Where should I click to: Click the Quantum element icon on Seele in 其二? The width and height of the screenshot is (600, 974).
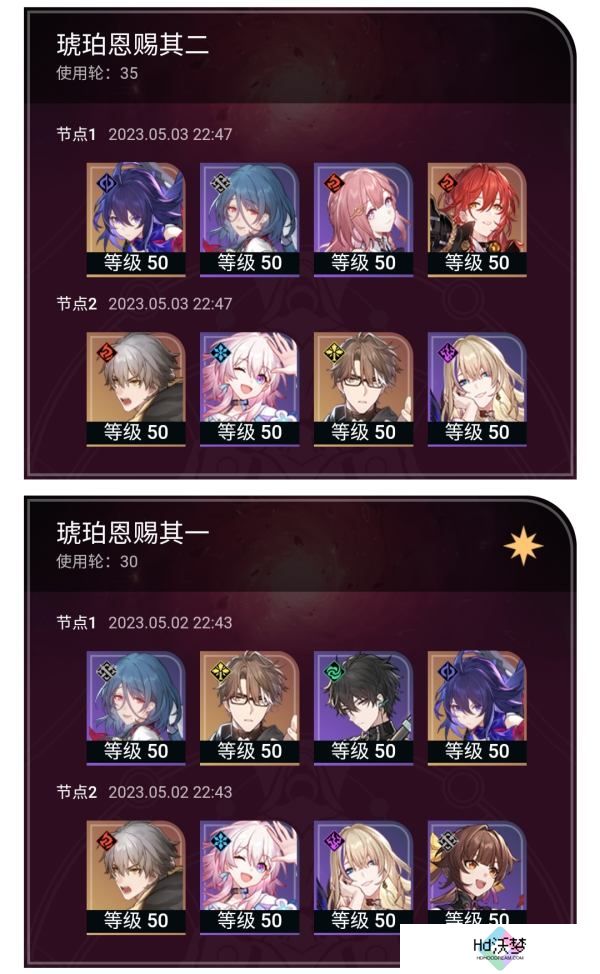pyautogui.click(x=107, y=183)
